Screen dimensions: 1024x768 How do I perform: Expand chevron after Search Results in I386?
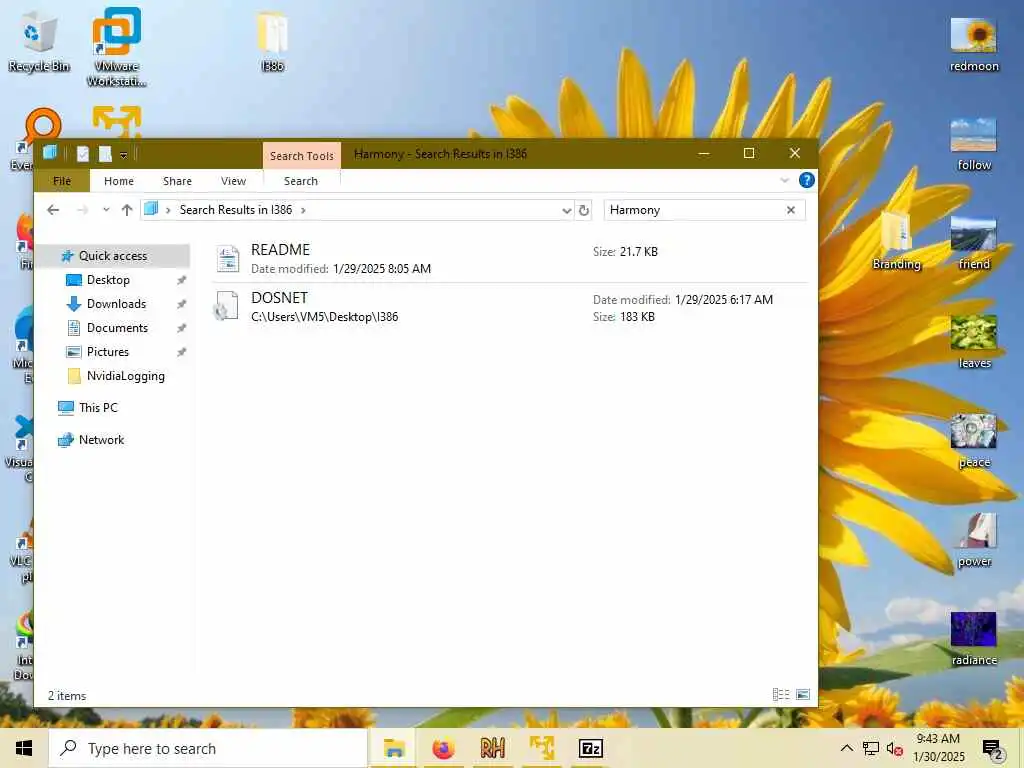pyautogui.click(x=303, y=210)
